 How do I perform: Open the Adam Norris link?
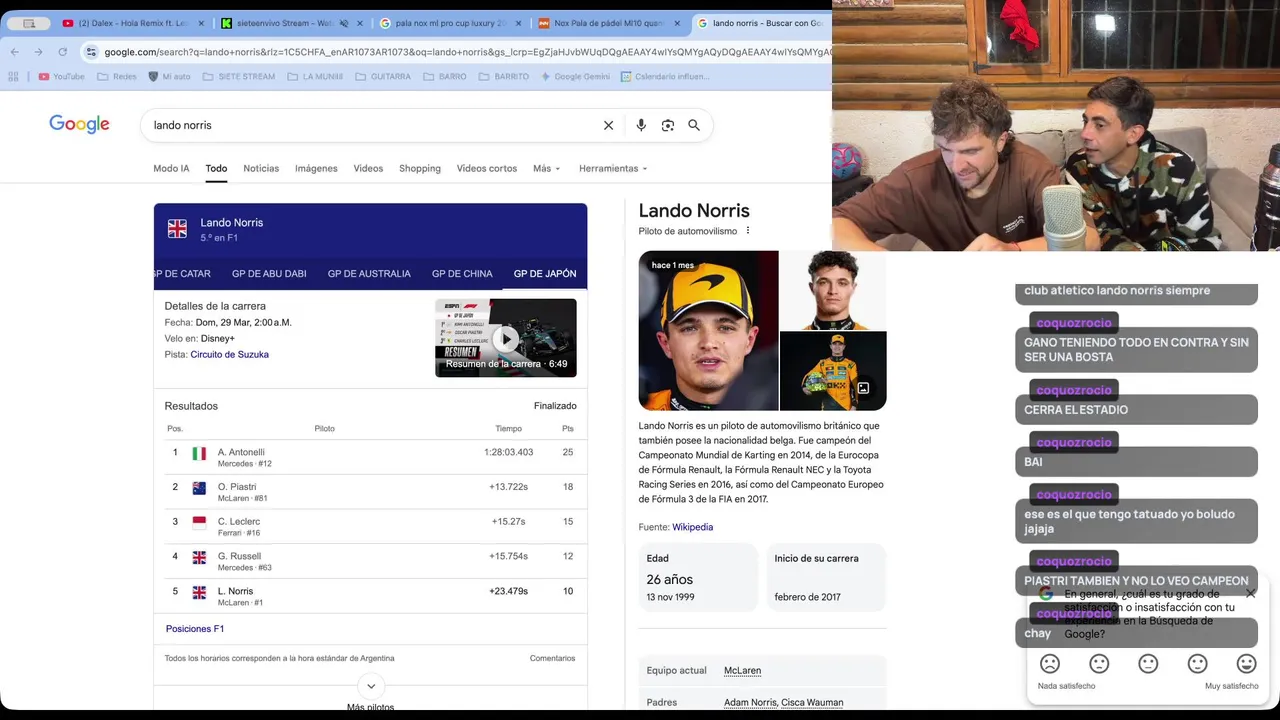pyautogui.click(x=750, y=703)
